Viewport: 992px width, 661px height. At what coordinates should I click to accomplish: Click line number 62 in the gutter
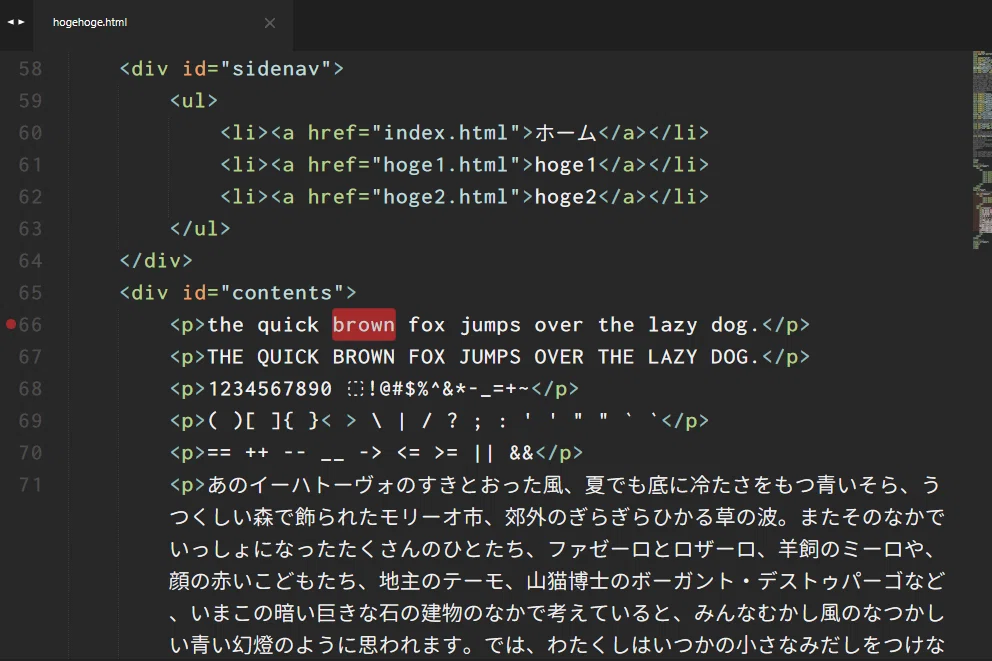point(30,197)
